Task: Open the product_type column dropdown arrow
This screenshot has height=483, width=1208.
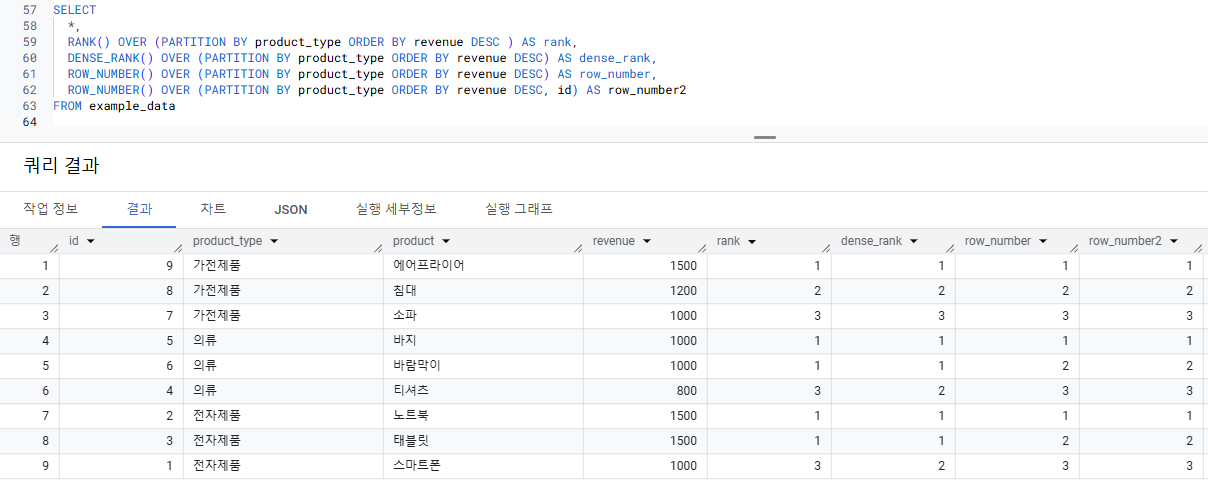Action: coord(274,241)
